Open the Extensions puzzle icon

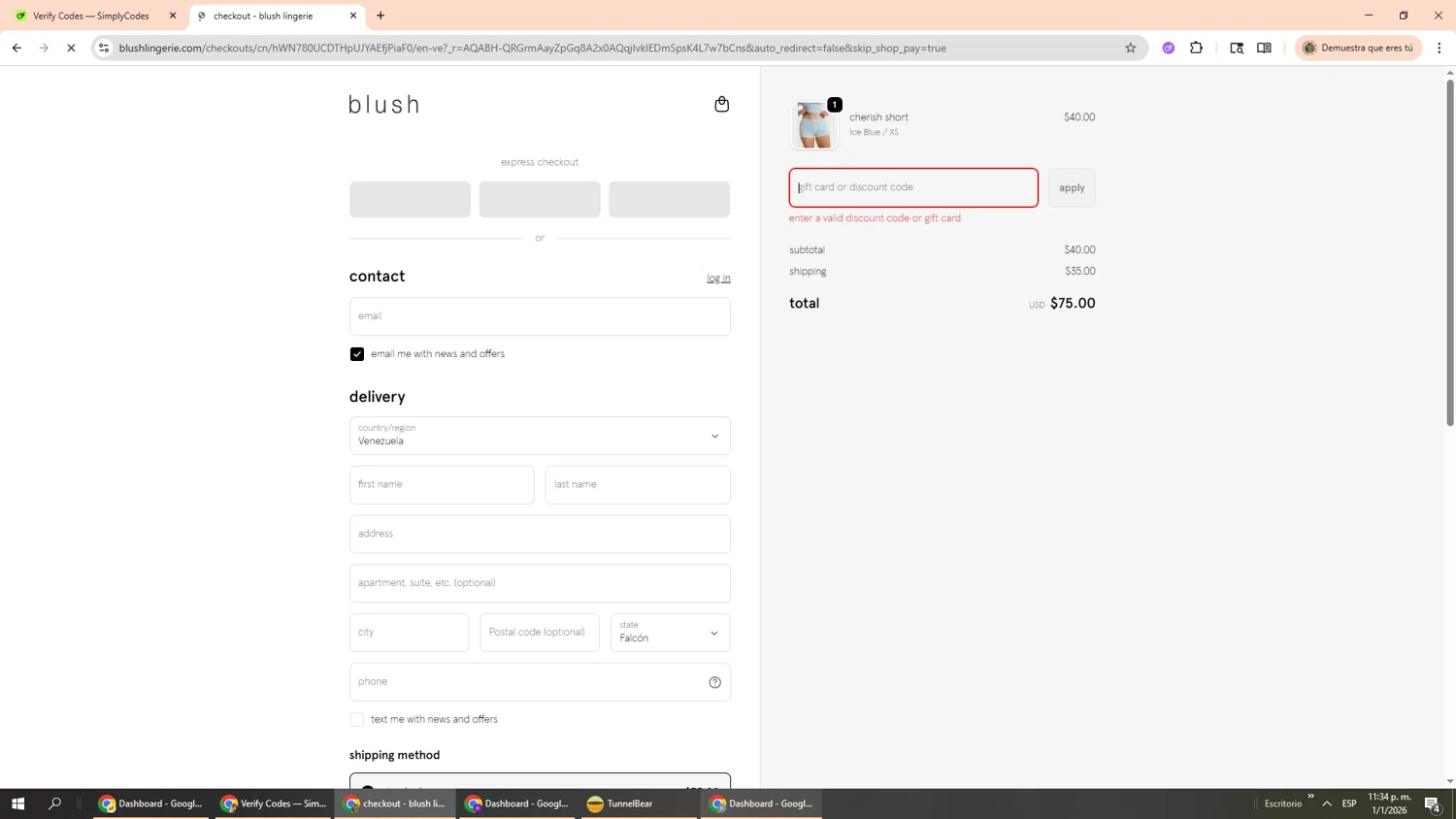coord(1196,48)
